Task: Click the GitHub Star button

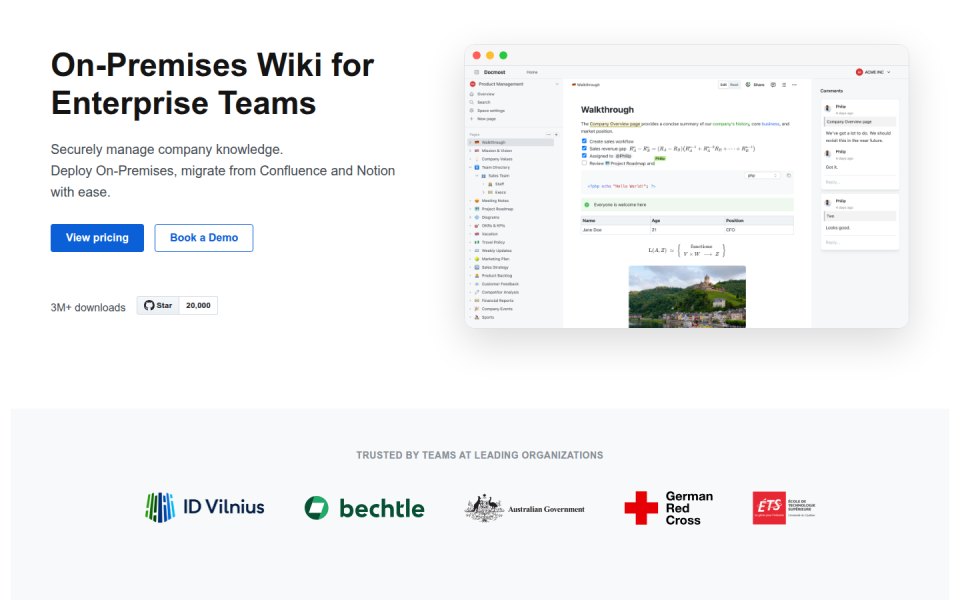Action: 158,306
